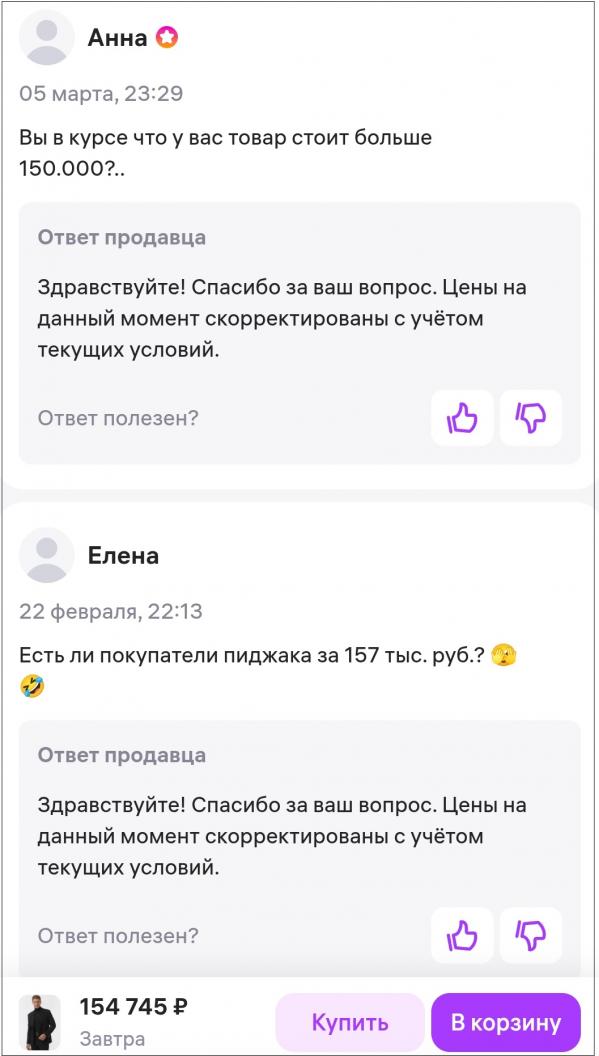
Task: Open the jacket thumbnail in the bottom bar
Action: click(35, 1021)
